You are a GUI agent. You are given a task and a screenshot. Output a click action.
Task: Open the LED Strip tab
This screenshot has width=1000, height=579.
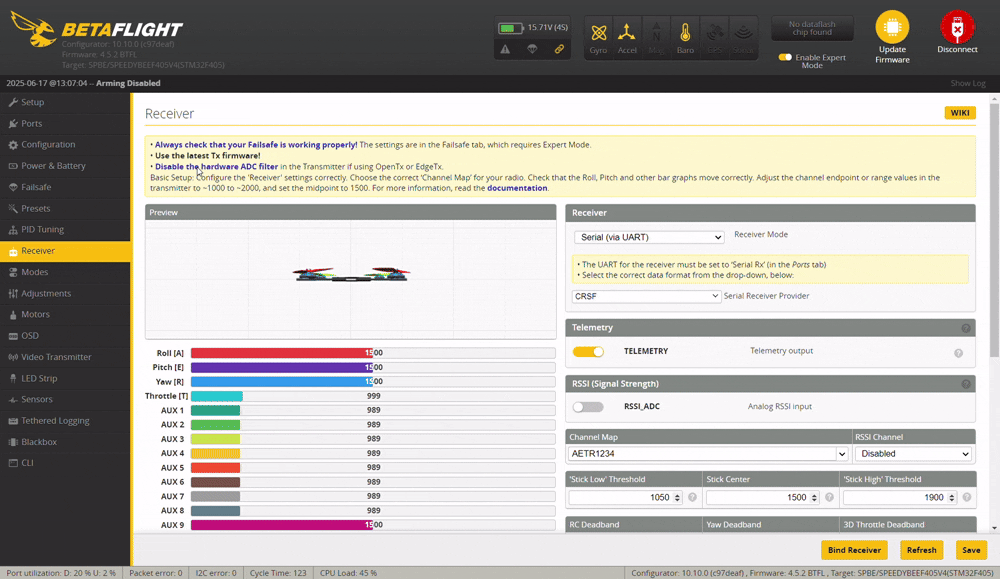coord(65,378)
